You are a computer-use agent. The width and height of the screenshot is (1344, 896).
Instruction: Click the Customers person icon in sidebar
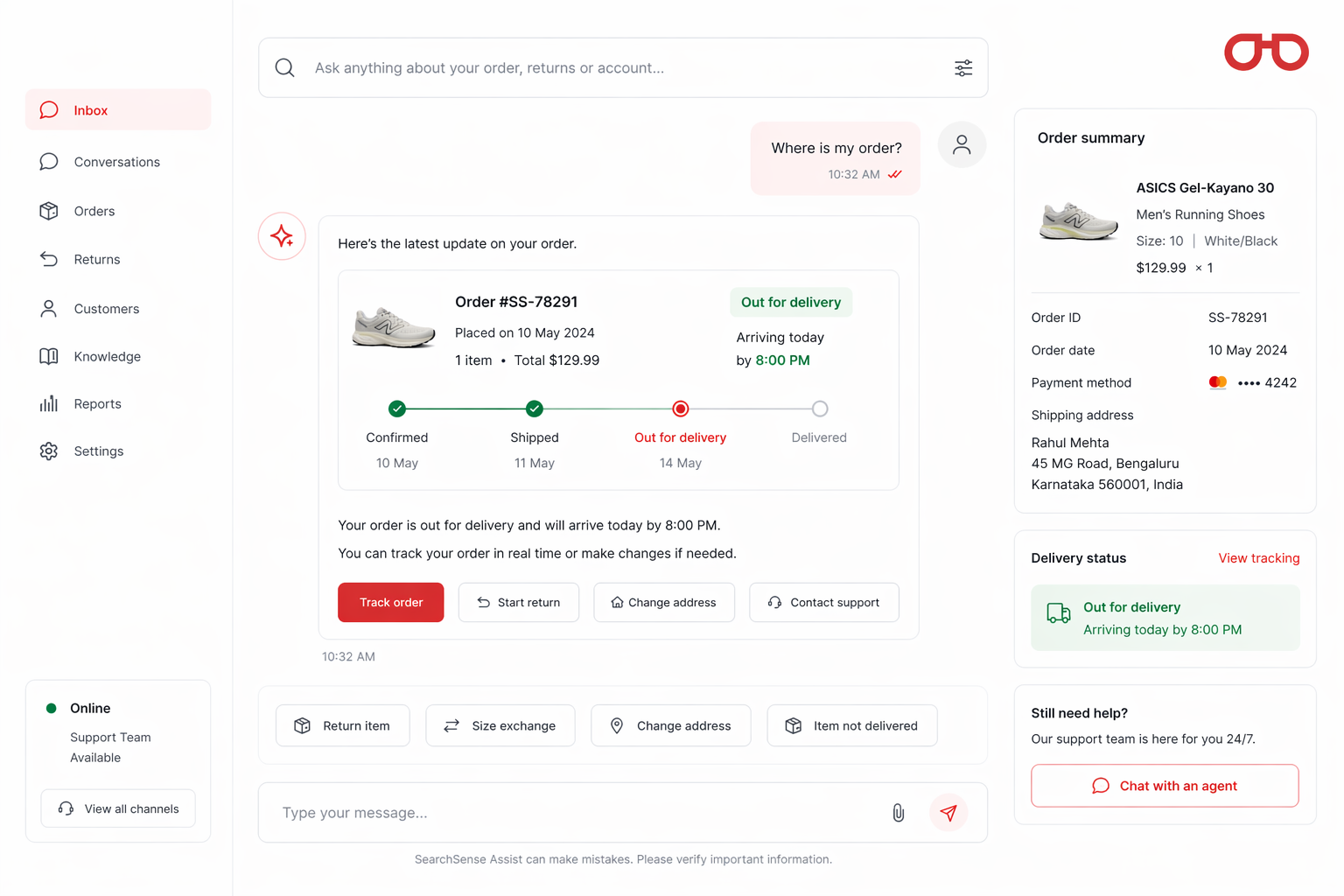tap(49, 309)
